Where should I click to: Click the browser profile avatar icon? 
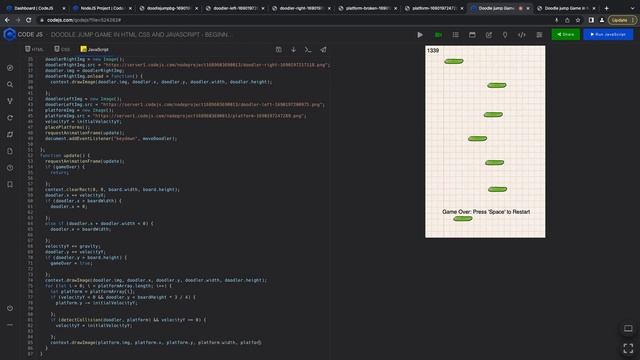point(602,20)
